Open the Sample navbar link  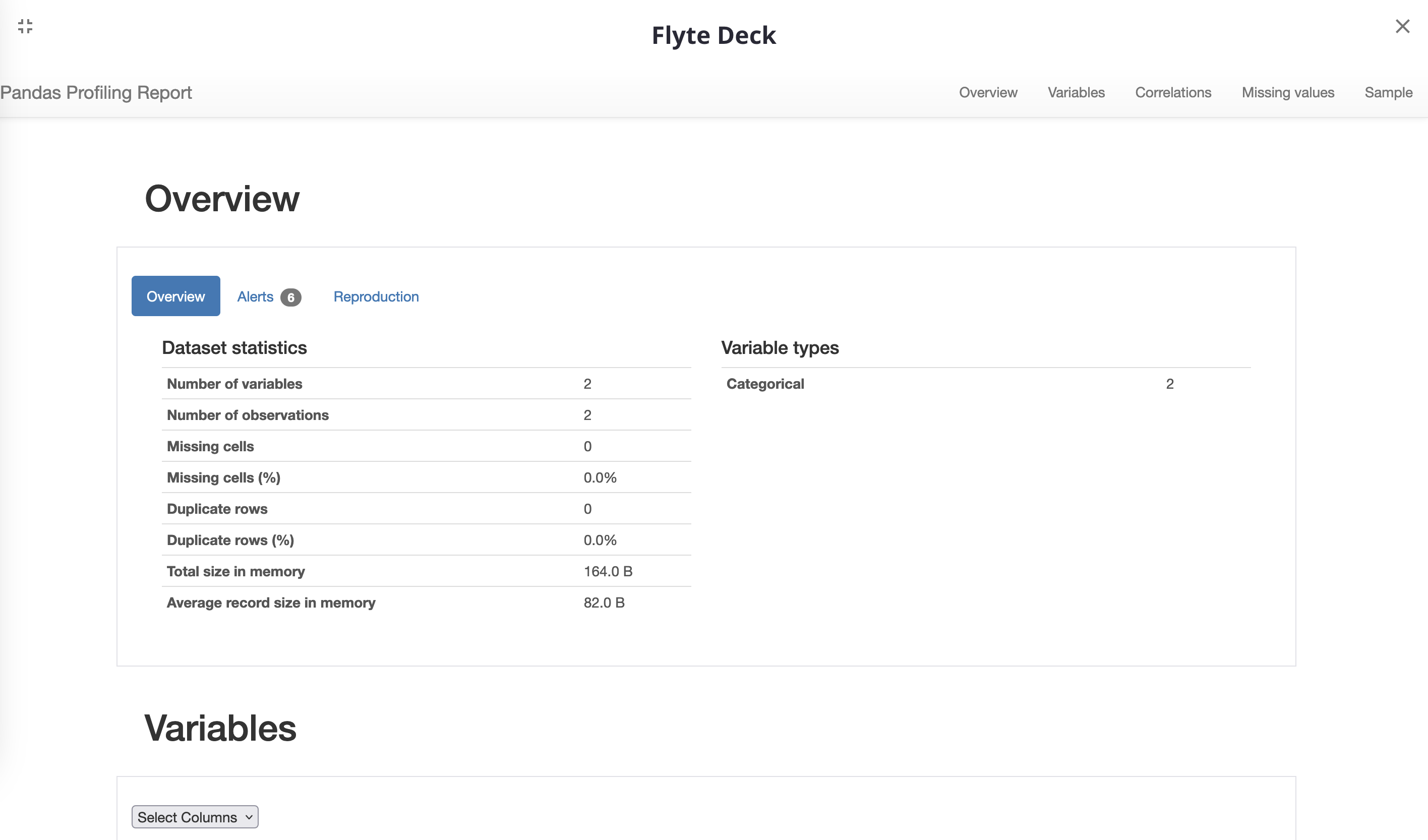[x=1388, y=92]
